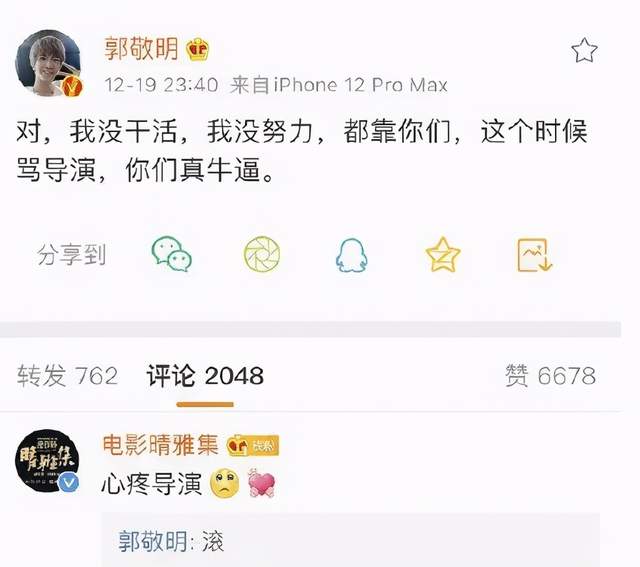Image resolution: width=640 pixels, height=567 pixels.
Task: Click the blue V badge on 电影晴雅集 avatar
Action: pyautogui.click(x=69, y=483)
